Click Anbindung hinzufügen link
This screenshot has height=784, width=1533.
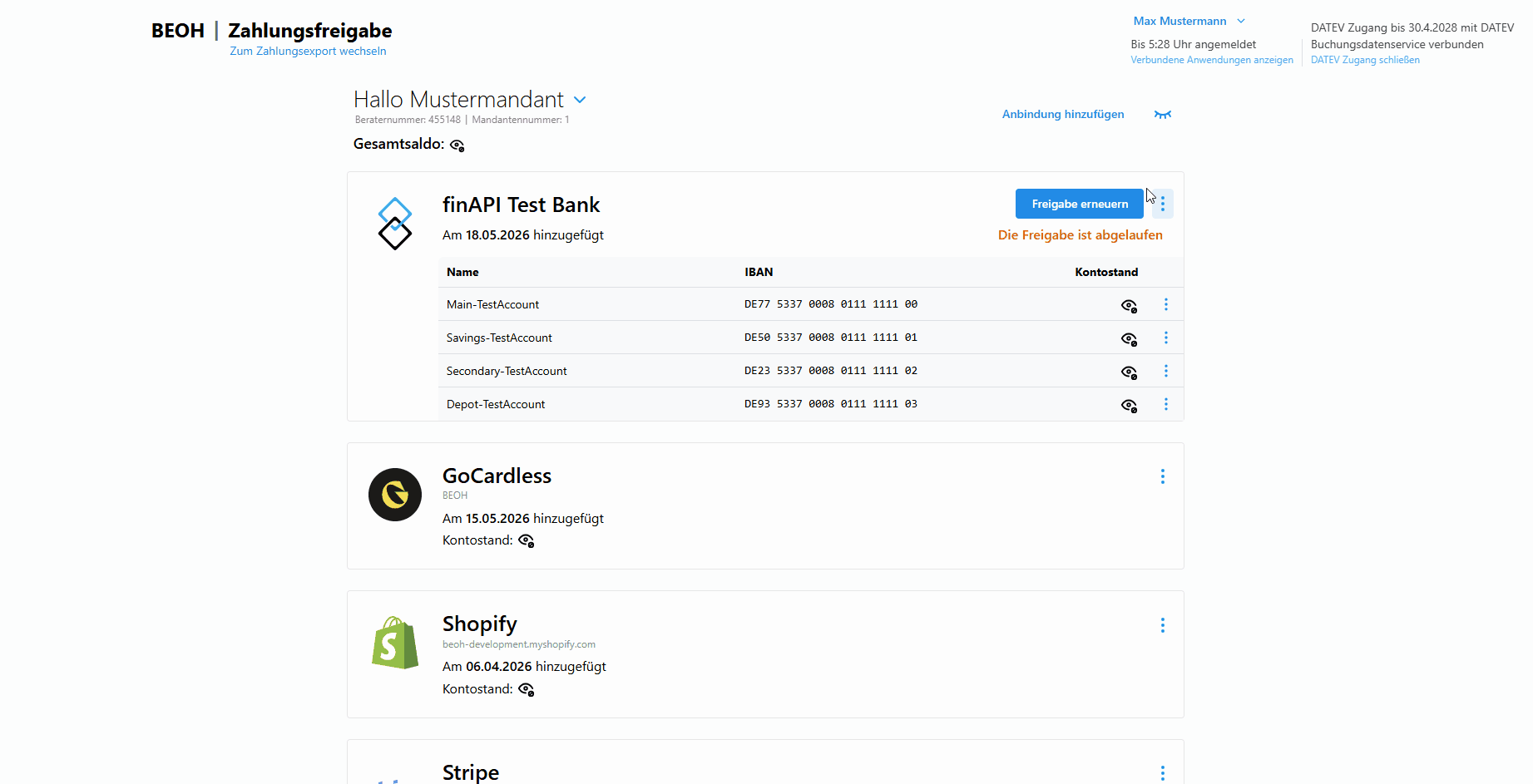pyautogui.click(x=1063, y=114)
